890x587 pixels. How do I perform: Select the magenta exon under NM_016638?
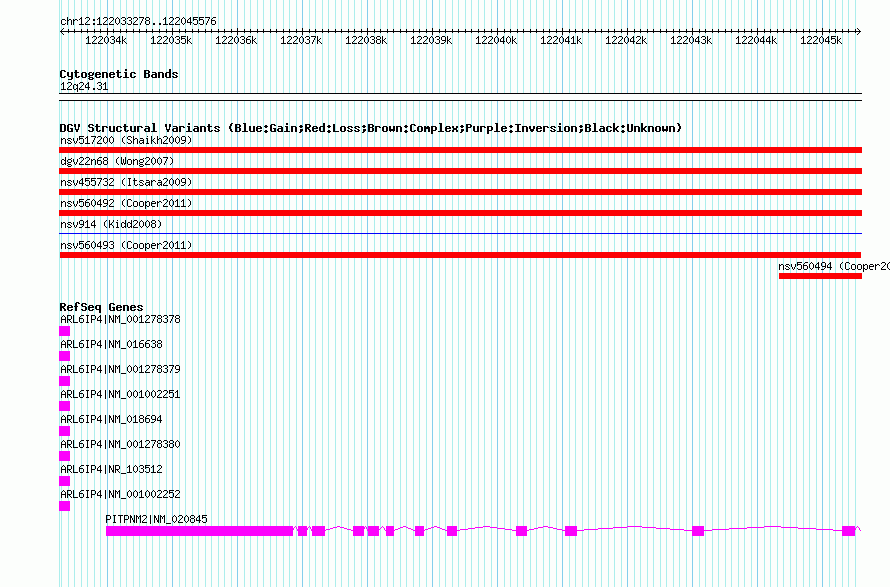coord(65,356)
